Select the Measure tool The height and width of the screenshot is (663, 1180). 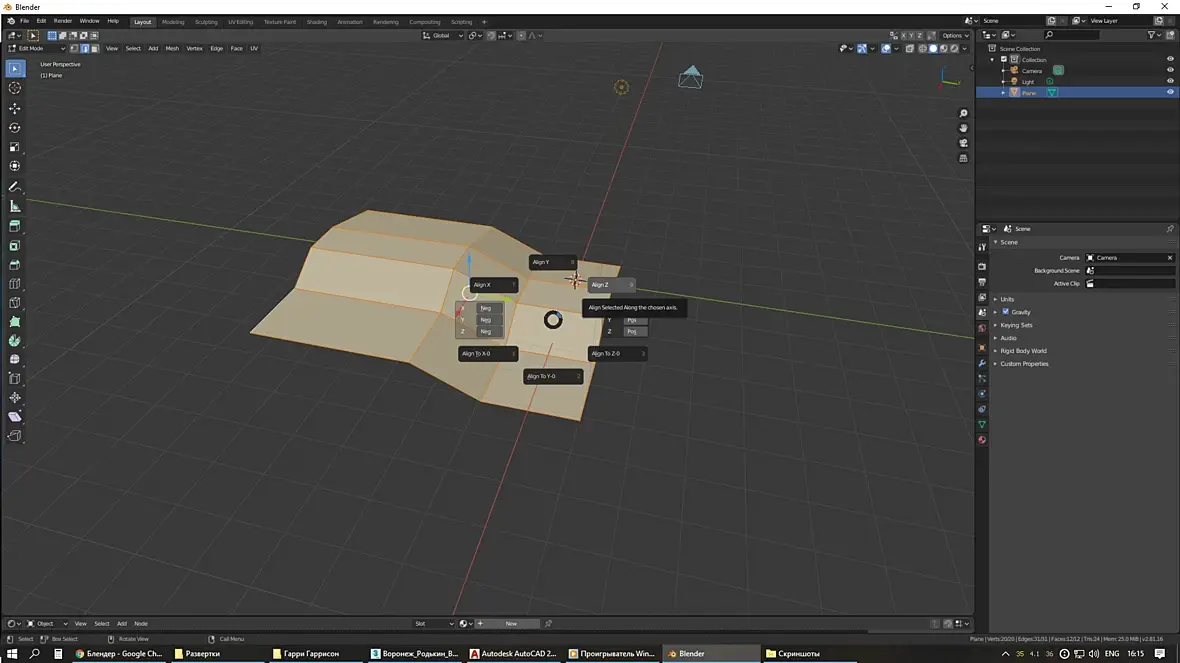coord(14,206)
